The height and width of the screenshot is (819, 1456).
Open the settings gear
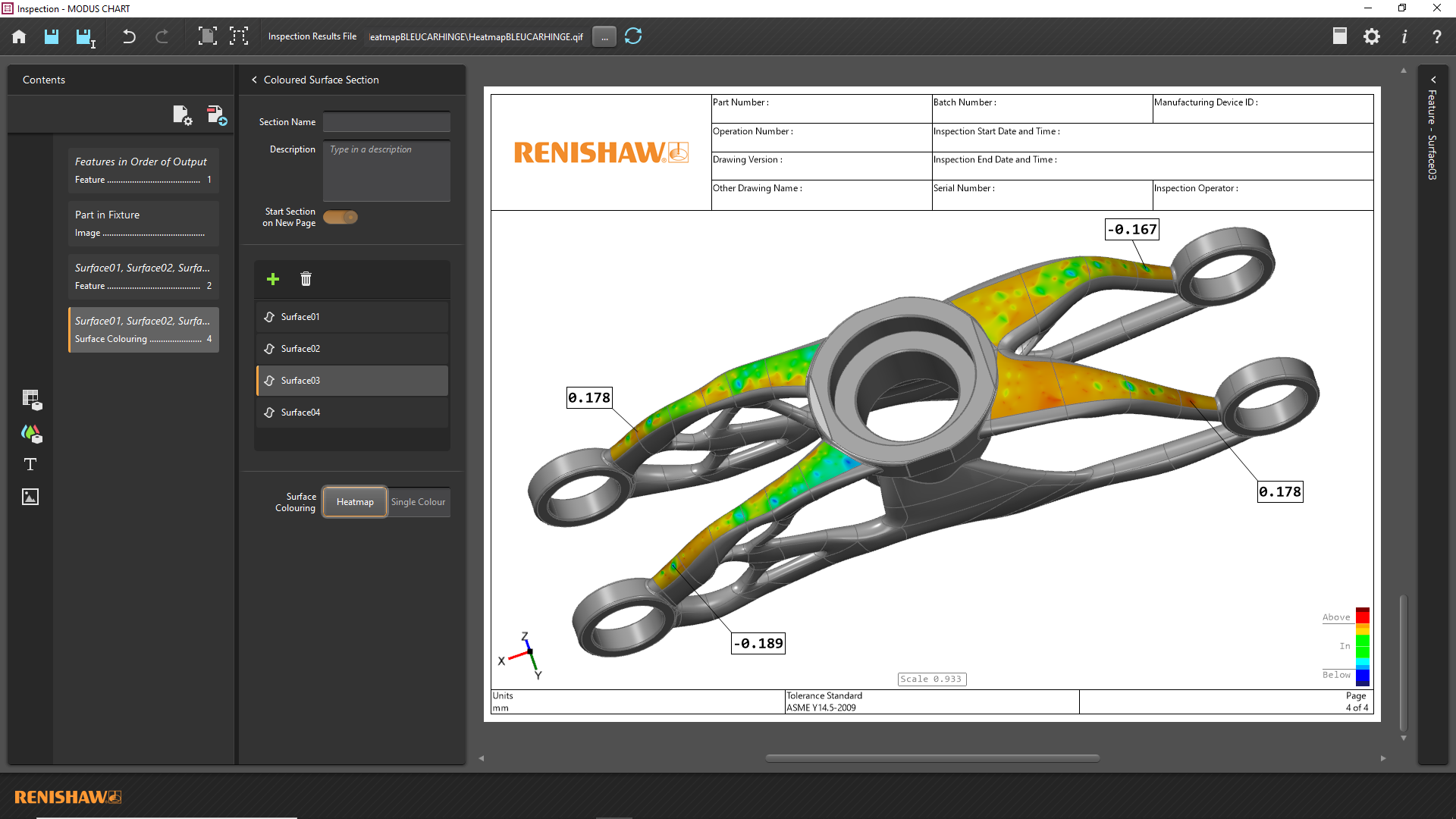tap(1372, 36)
